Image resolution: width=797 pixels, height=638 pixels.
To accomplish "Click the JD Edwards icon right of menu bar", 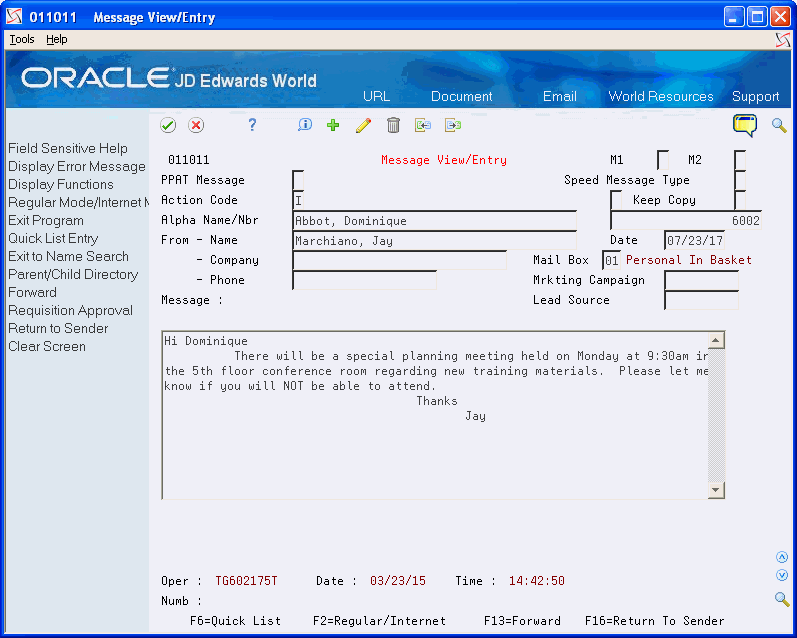I will tap(783, 40).
